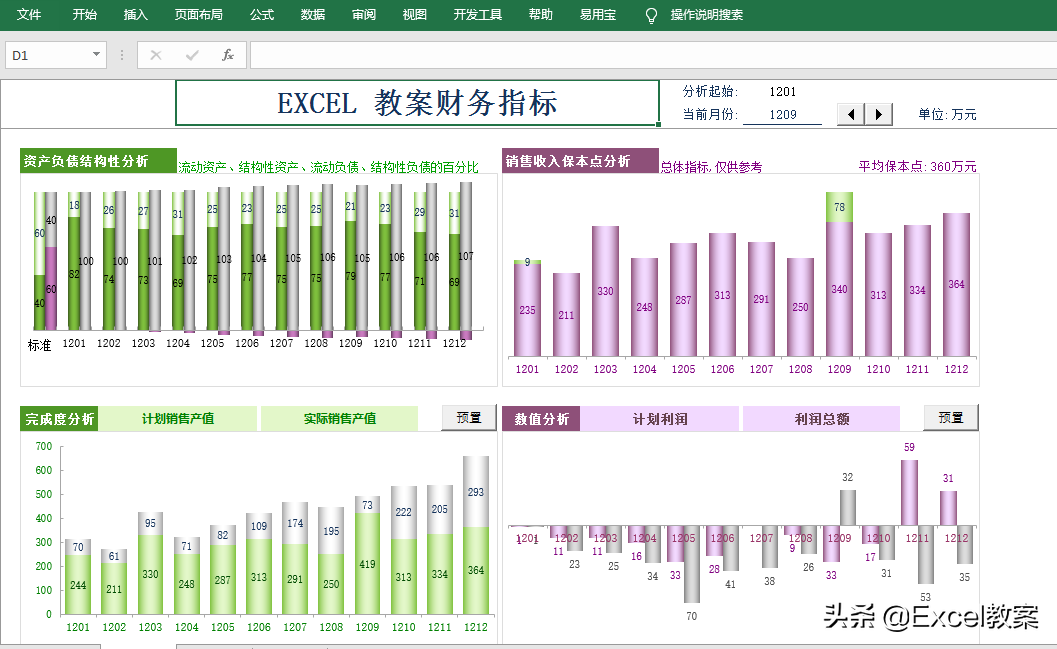Click the 预置 button beside 利润总额
1057x649 pixels.
(951, 418)
